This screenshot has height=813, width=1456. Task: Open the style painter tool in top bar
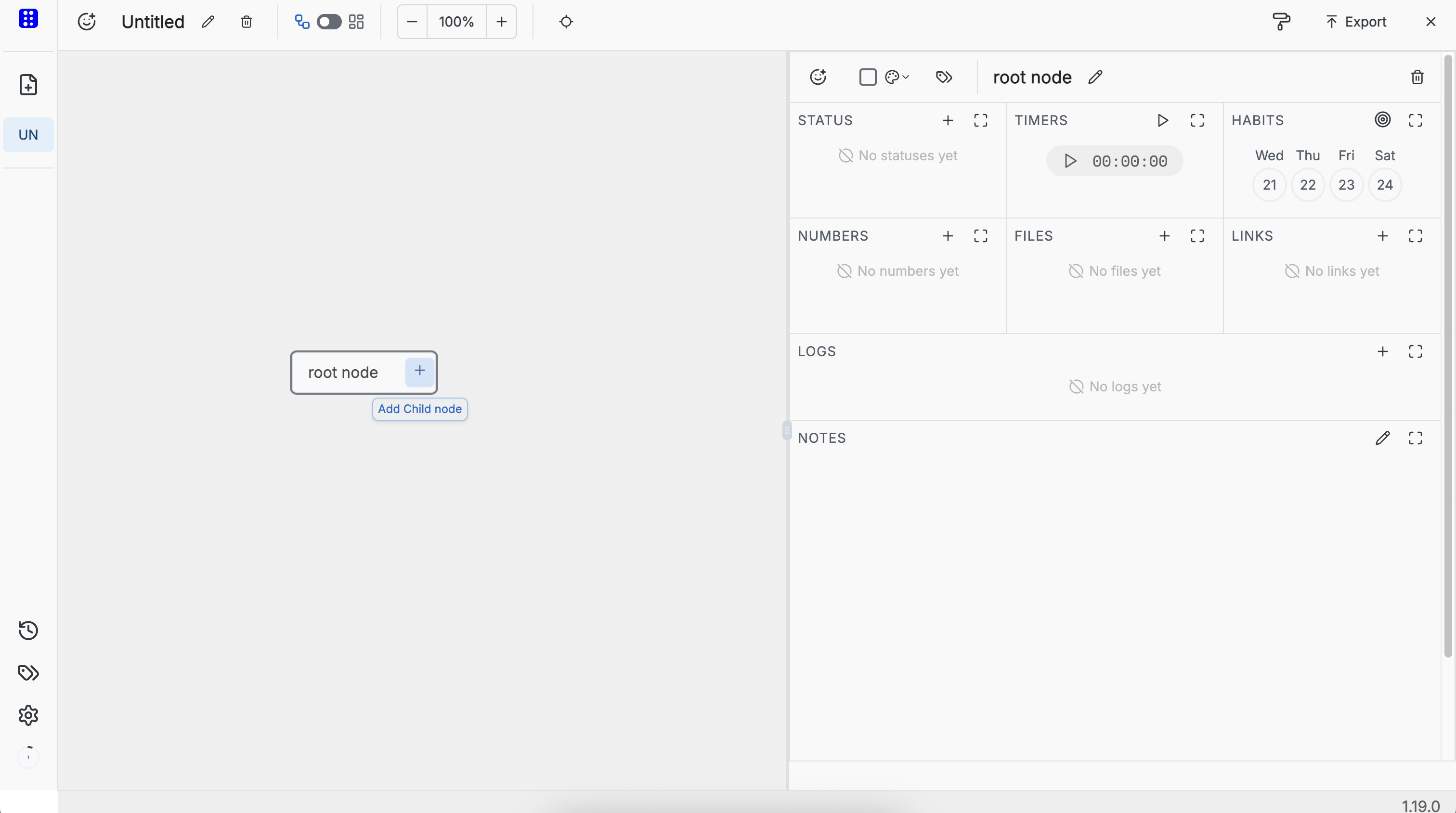tap(1281, 22)
